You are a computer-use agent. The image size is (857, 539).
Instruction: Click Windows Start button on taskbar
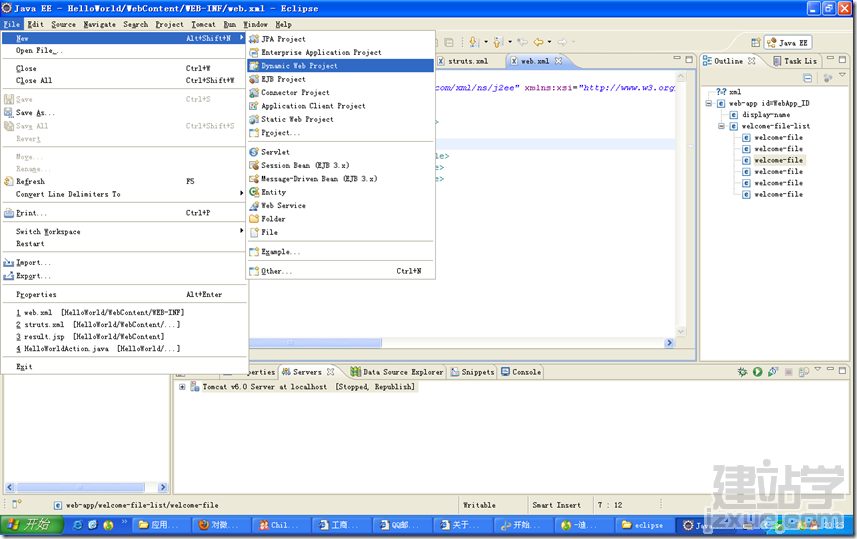(32, 525)
